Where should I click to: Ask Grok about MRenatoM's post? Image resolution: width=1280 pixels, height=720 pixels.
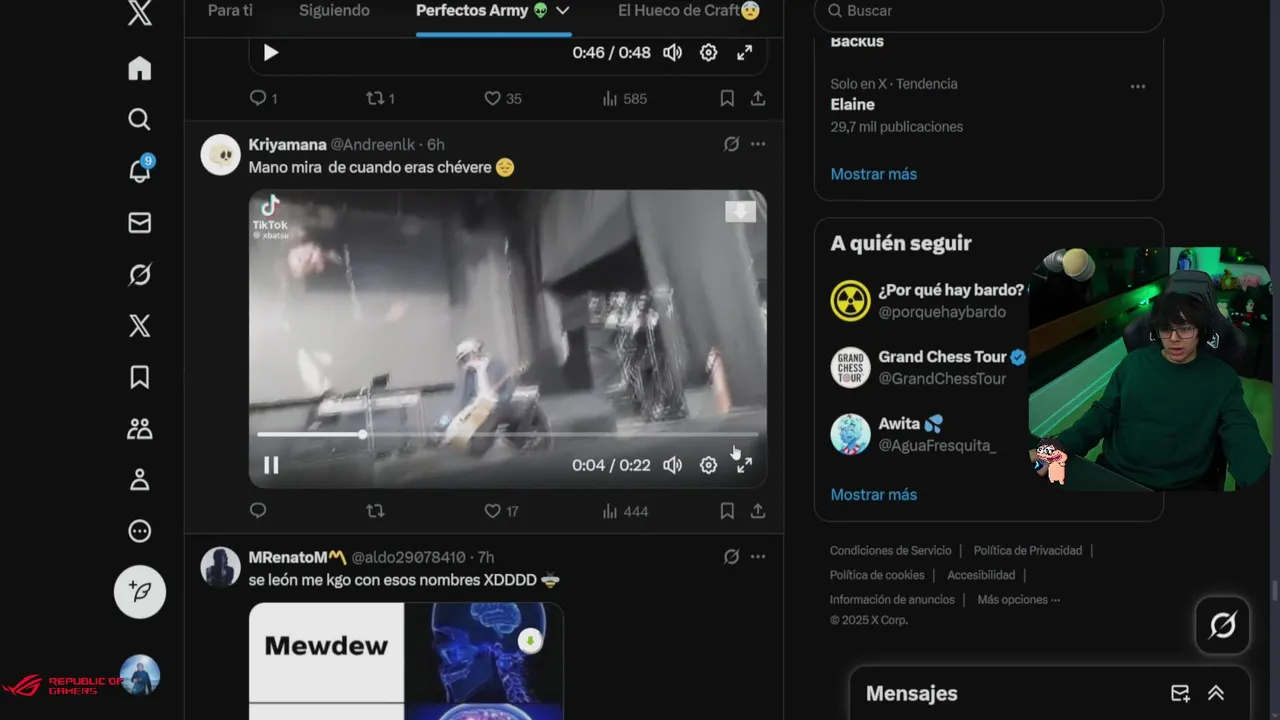(731, 556)
